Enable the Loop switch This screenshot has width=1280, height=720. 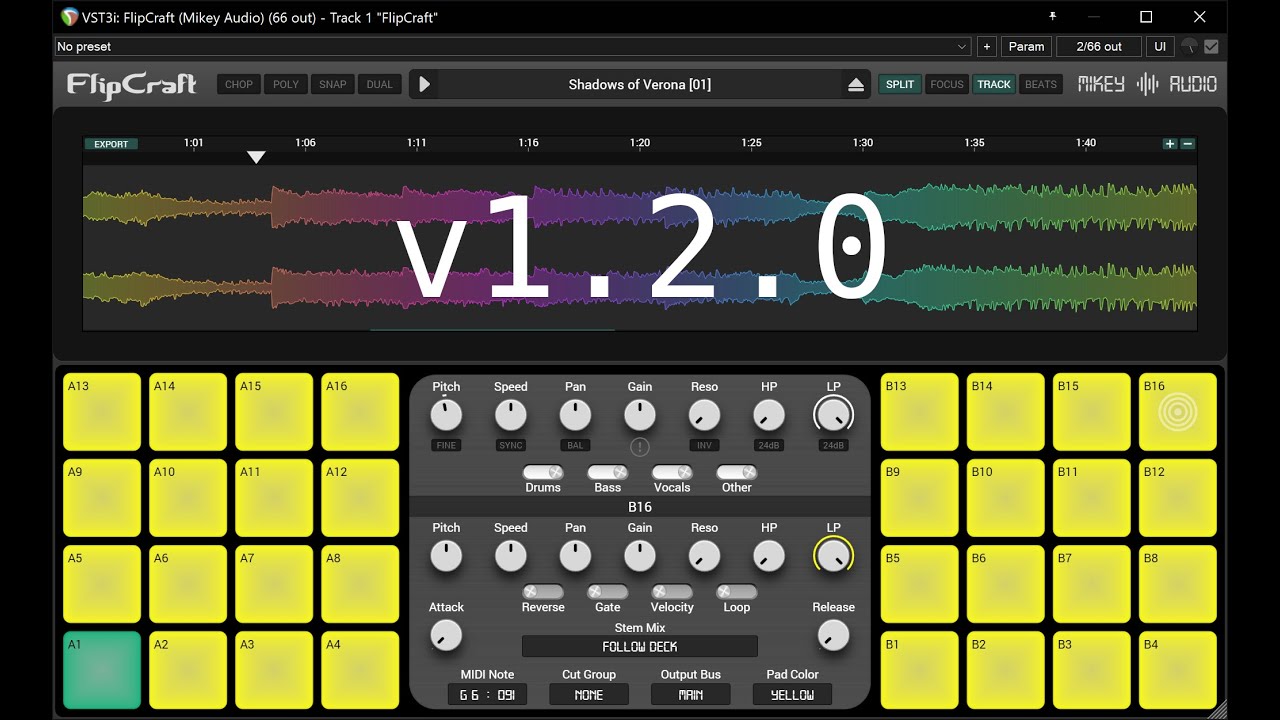[736, 592]
